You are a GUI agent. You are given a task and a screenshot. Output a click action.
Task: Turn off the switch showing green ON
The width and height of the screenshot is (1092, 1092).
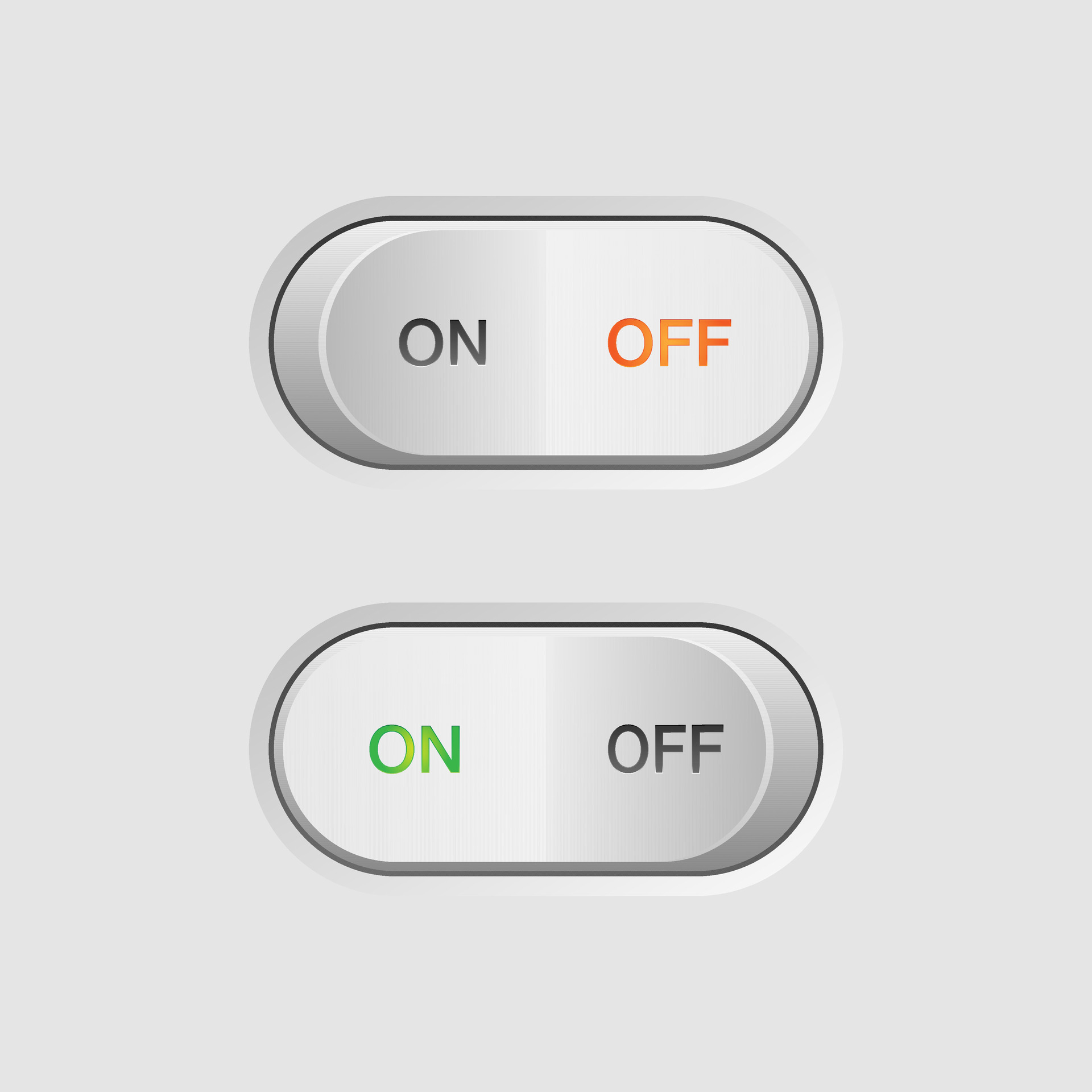coord(546,749)
